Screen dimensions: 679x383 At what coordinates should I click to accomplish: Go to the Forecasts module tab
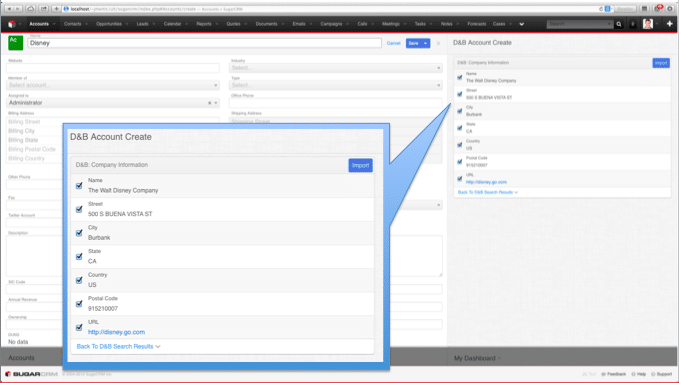pos(477,24)
